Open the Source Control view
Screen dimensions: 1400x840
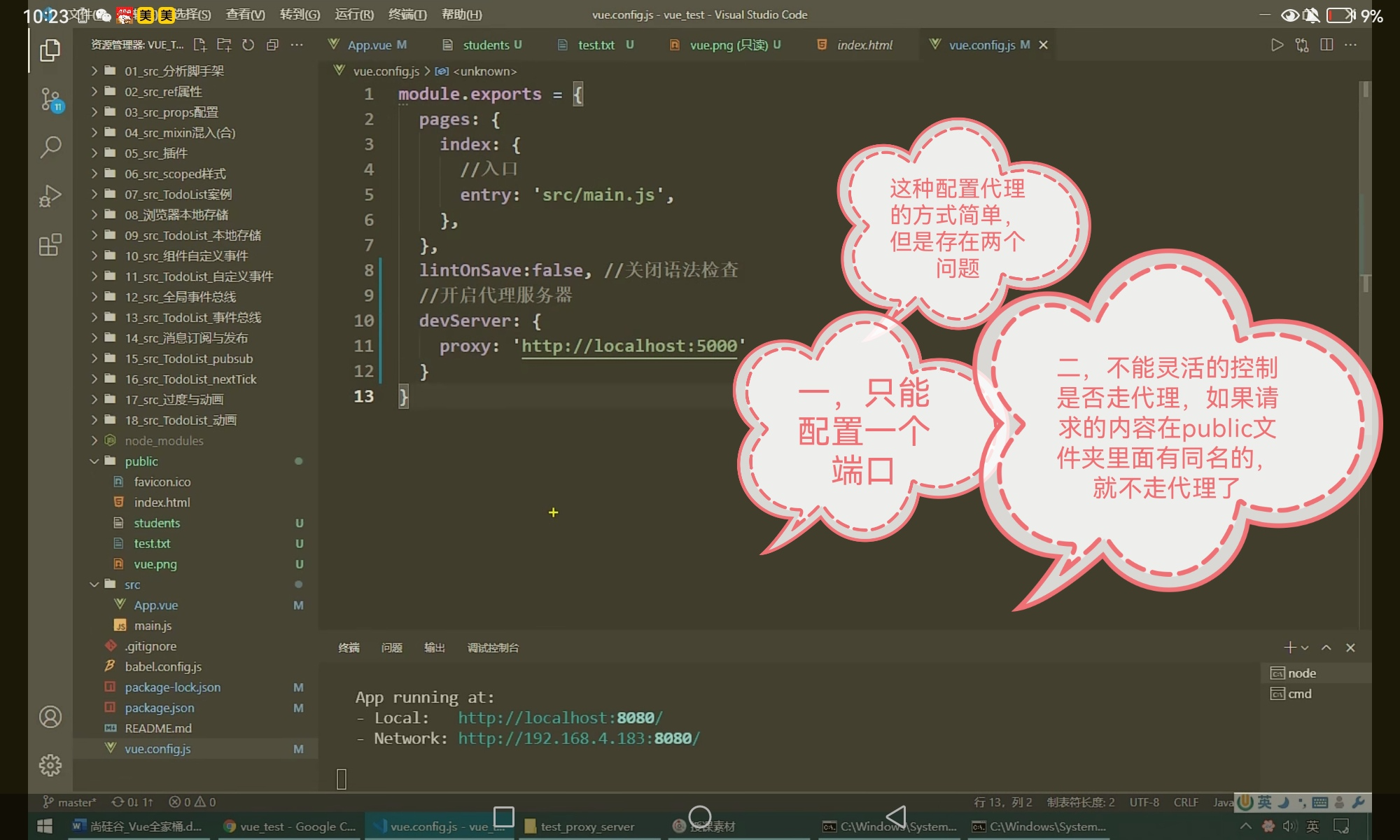point(50,99)
